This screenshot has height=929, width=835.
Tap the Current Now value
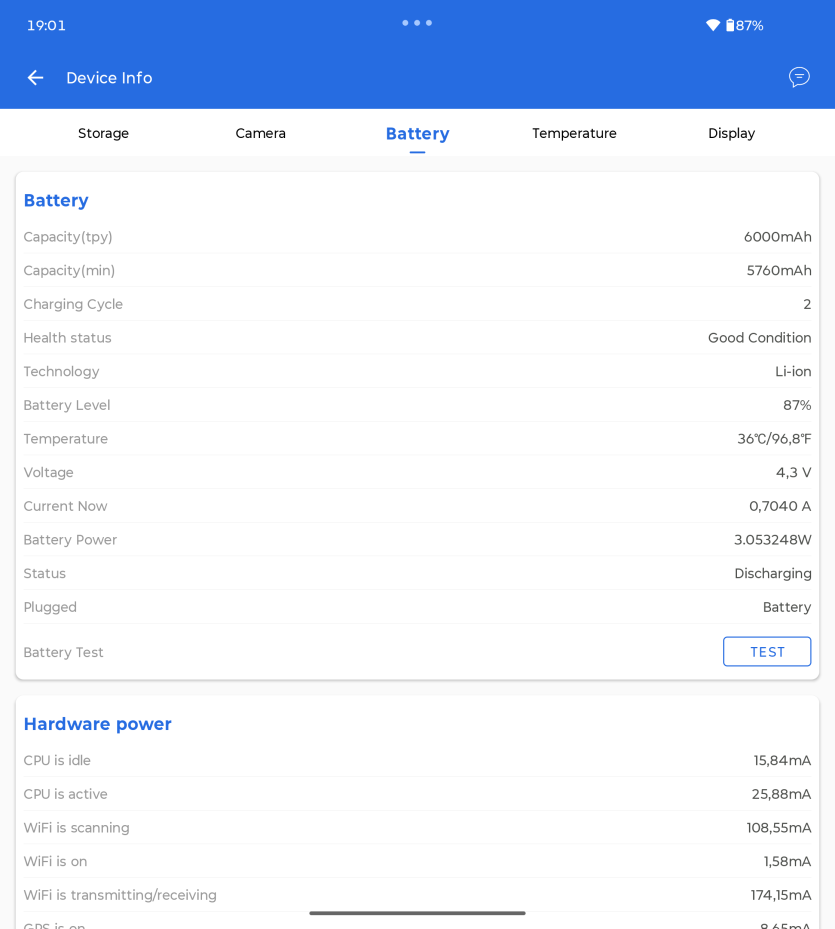(x=780, y=506)
